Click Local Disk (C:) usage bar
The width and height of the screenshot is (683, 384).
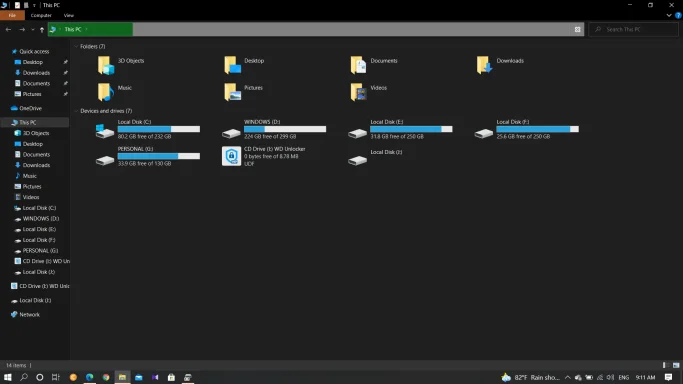point(159,129)
